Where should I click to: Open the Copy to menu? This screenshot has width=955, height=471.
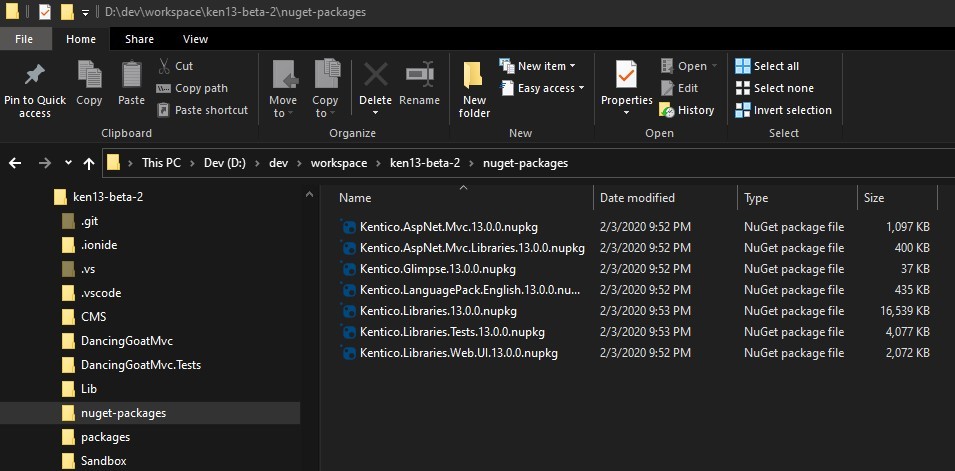pyautogui.click(x=325, y=89)
